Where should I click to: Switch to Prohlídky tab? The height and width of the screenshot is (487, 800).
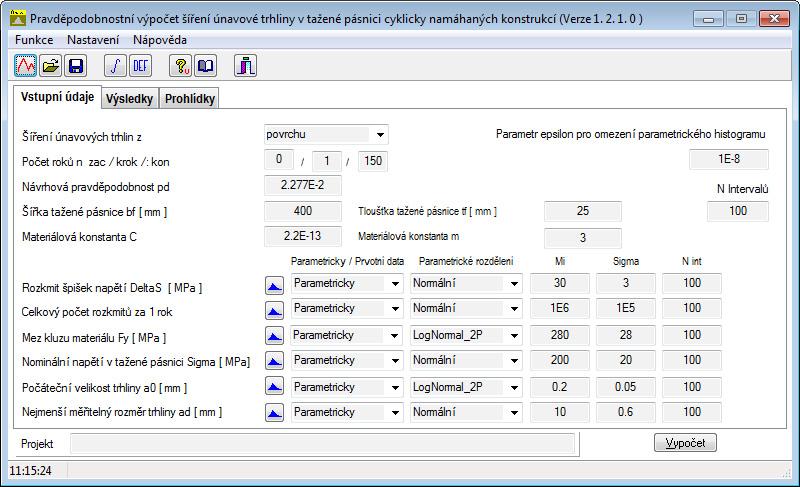(190, 98)
